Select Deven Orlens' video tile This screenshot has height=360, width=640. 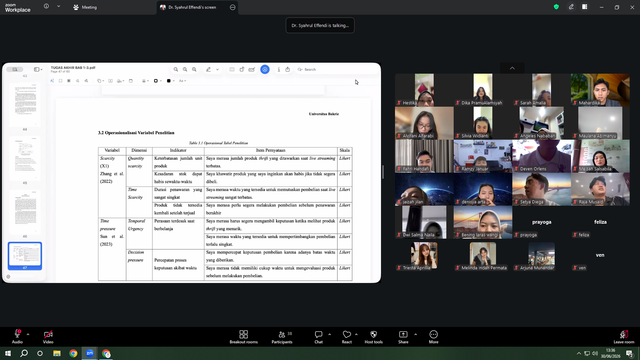point(542,156)
